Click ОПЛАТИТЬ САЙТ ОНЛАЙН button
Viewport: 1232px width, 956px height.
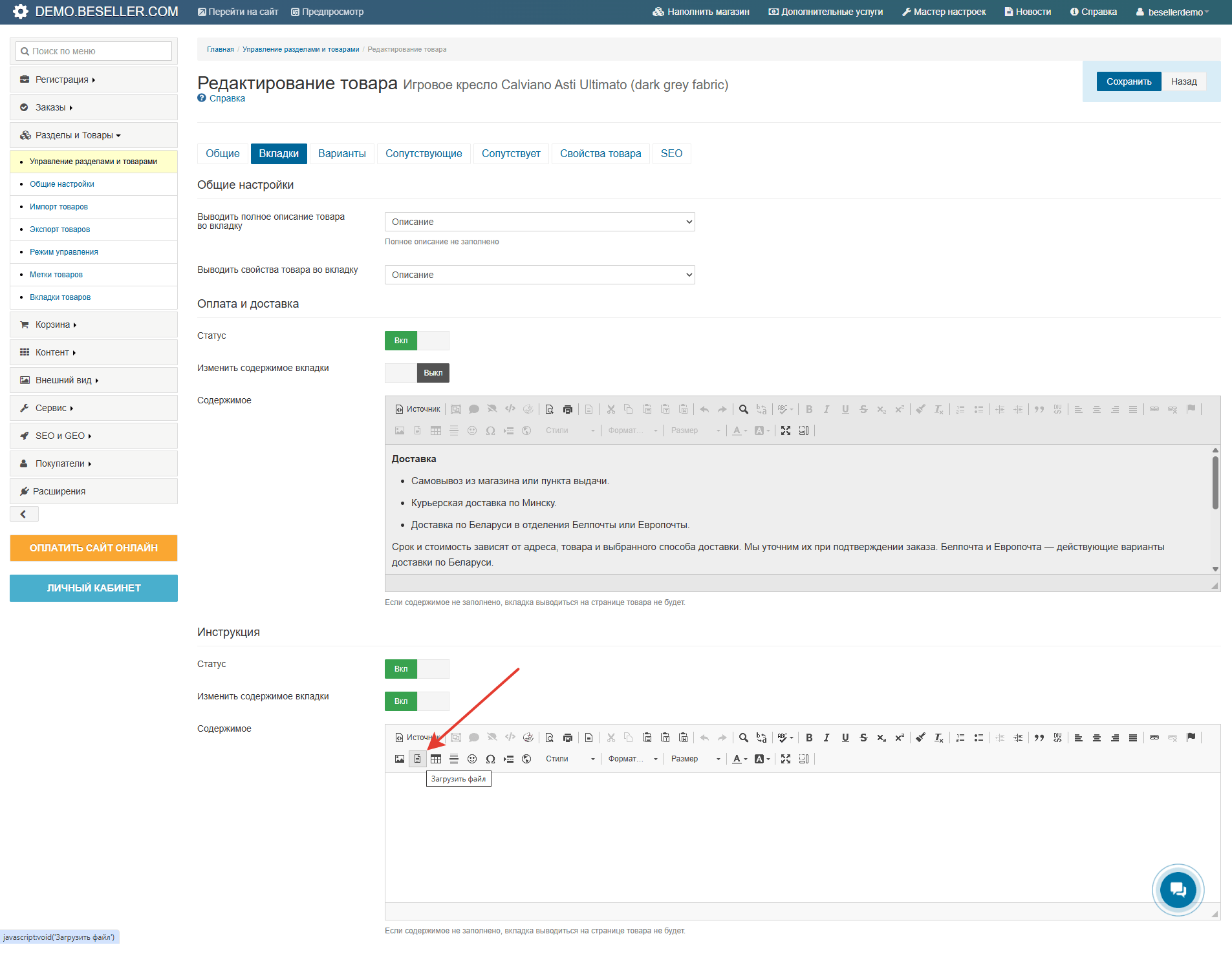pos(94,547)
